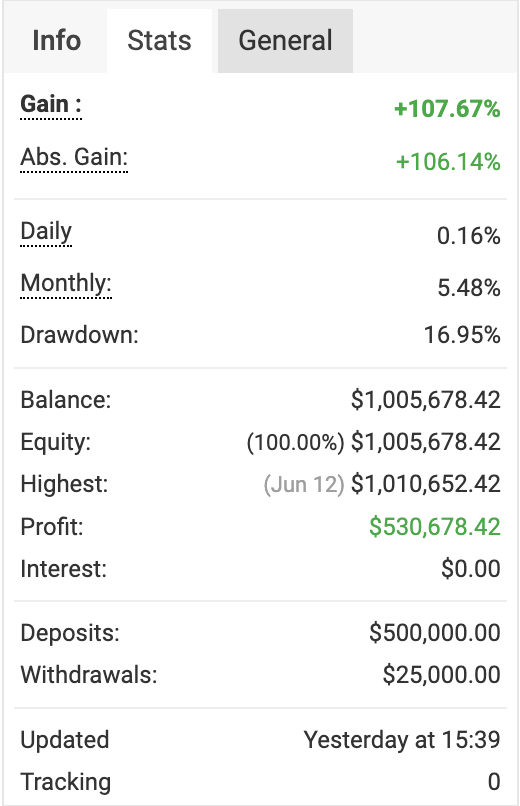520x806 pixels.
Task: Select the +107.67% gain value
Action: [x=447, y=109]
